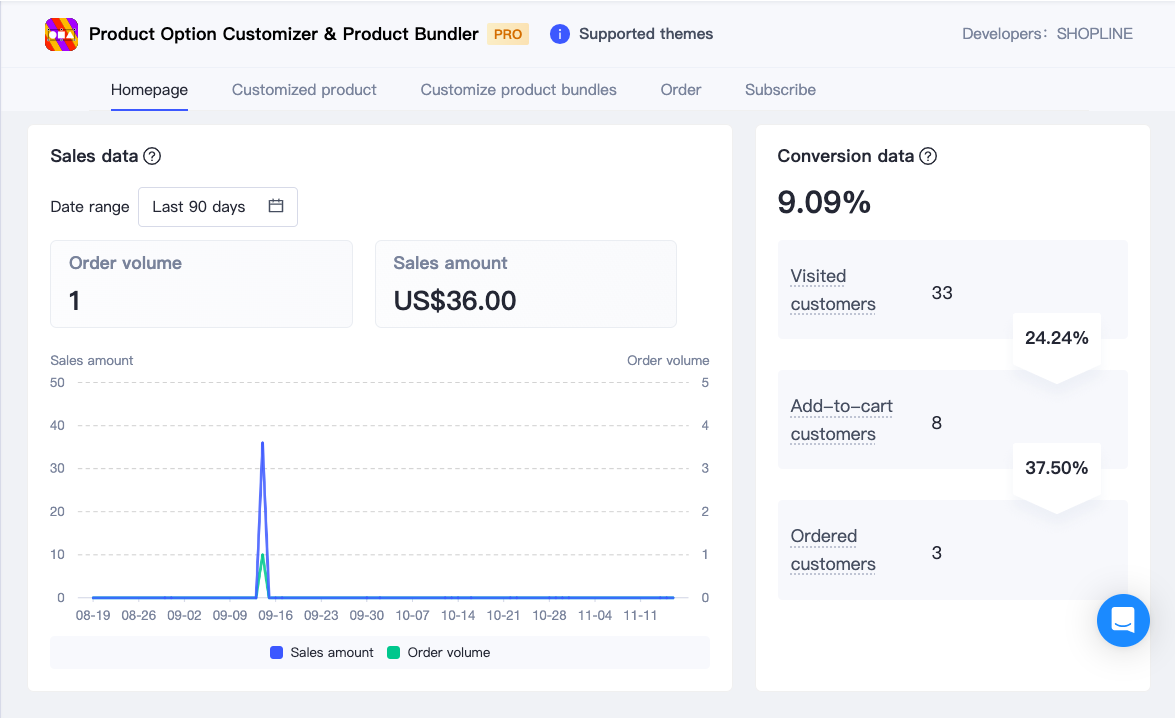Click the blue info icon beside Supported themes

click(560, 33)
